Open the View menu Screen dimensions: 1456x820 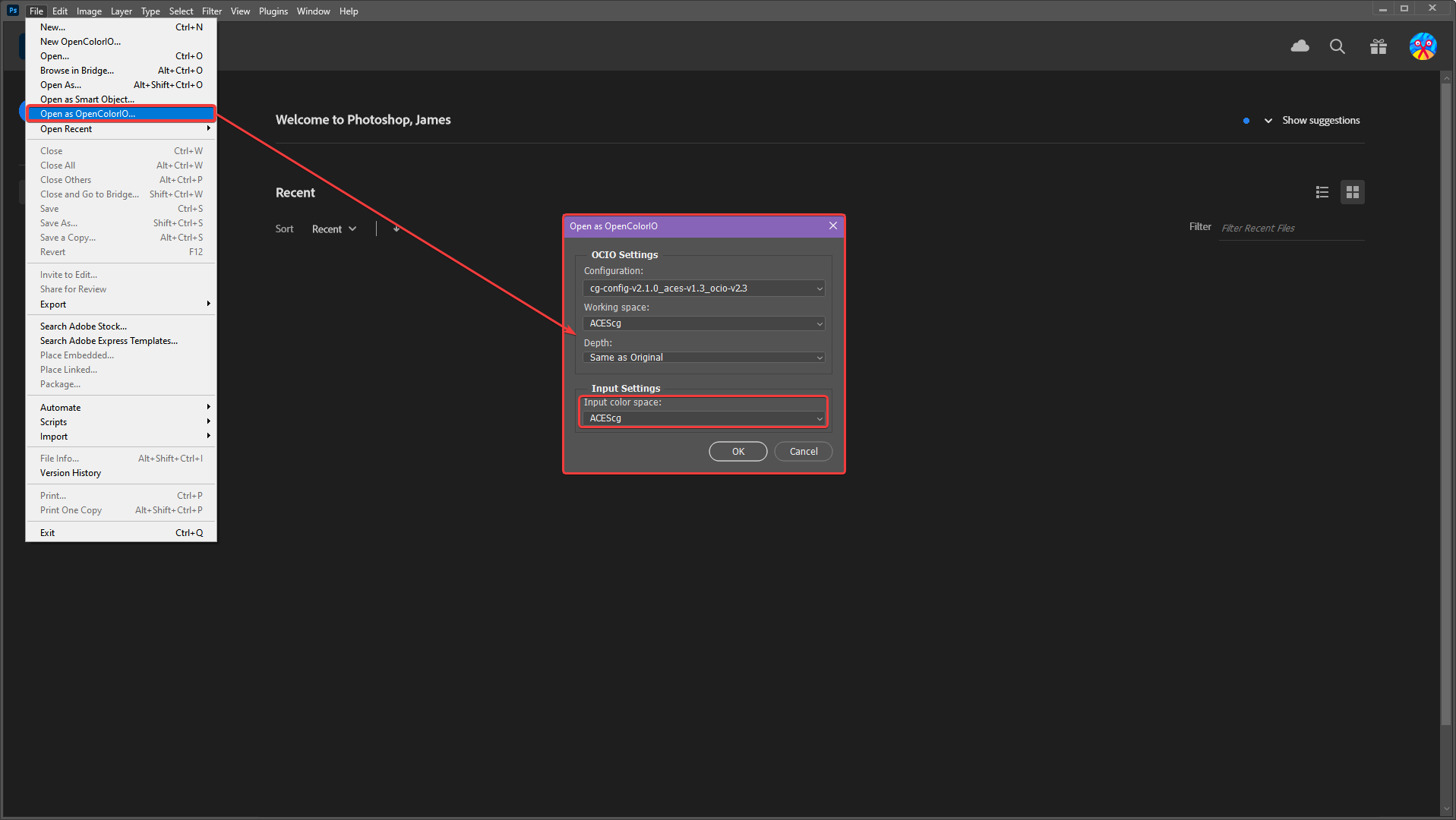pyautogui.click(x=240, y=11)
